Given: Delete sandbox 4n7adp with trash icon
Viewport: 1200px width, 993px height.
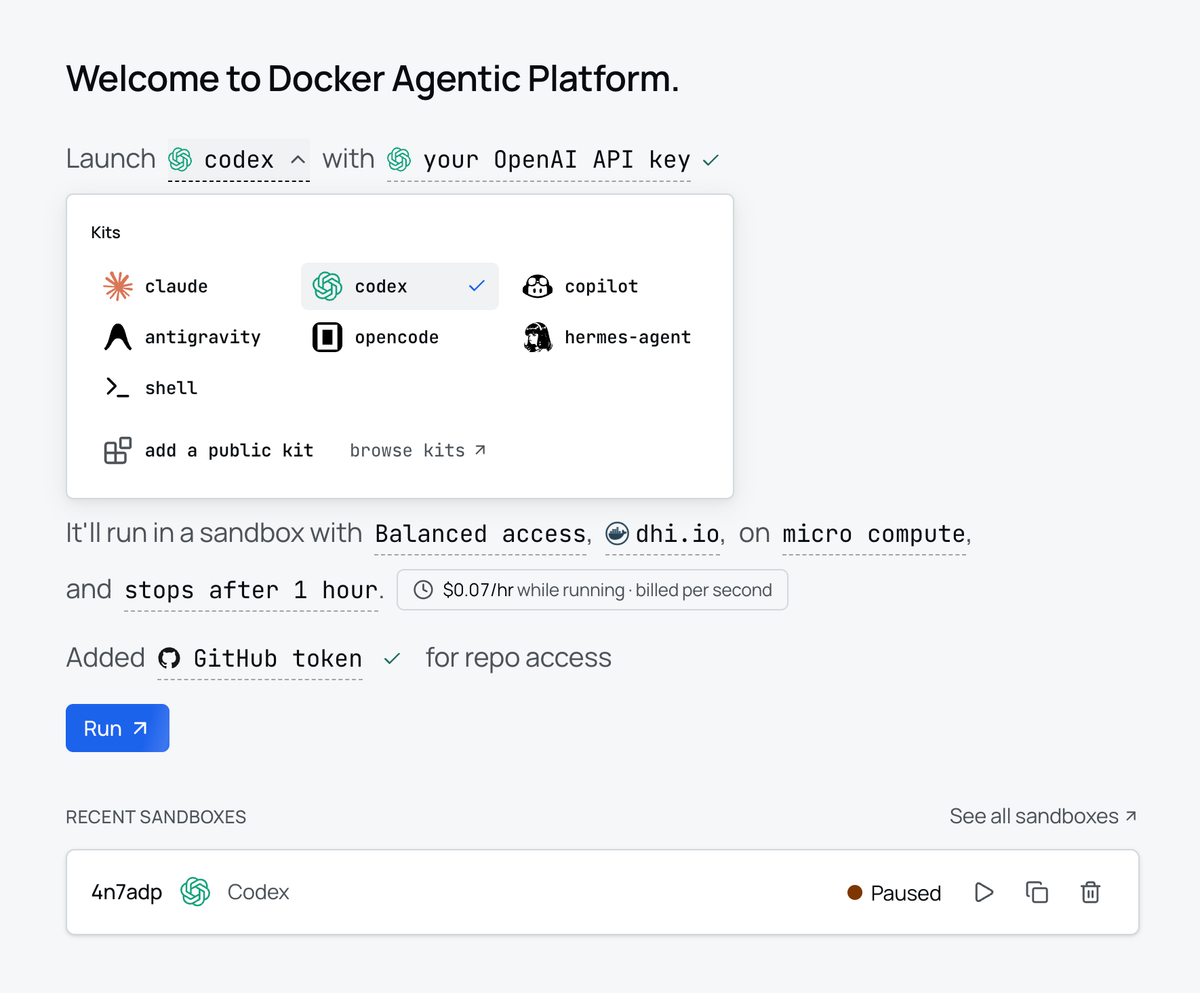Looking at the screenshot, I should click(1090, 892).
